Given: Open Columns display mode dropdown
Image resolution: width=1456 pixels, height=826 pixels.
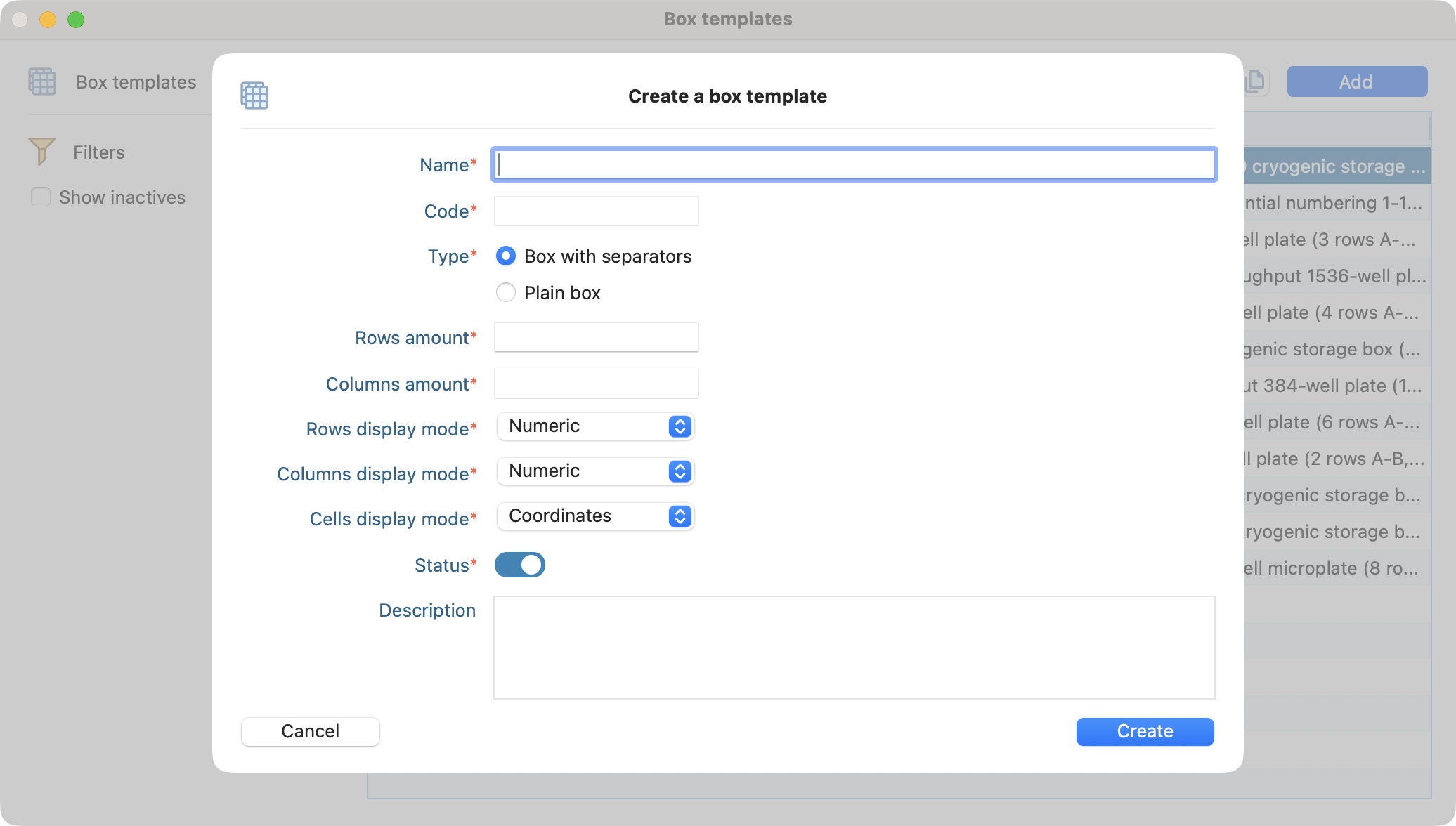Looking at the screenshot, I should point(595,471).
